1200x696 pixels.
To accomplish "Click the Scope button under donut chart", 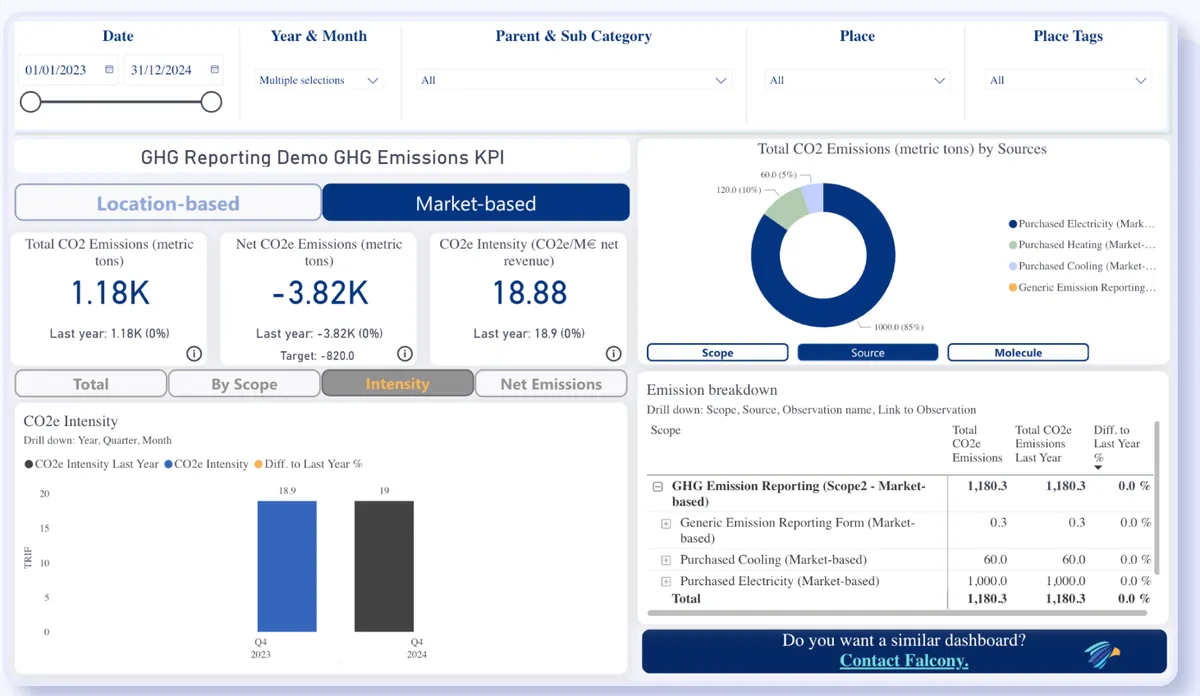I will pyautogui.click(x=717, y=352).
